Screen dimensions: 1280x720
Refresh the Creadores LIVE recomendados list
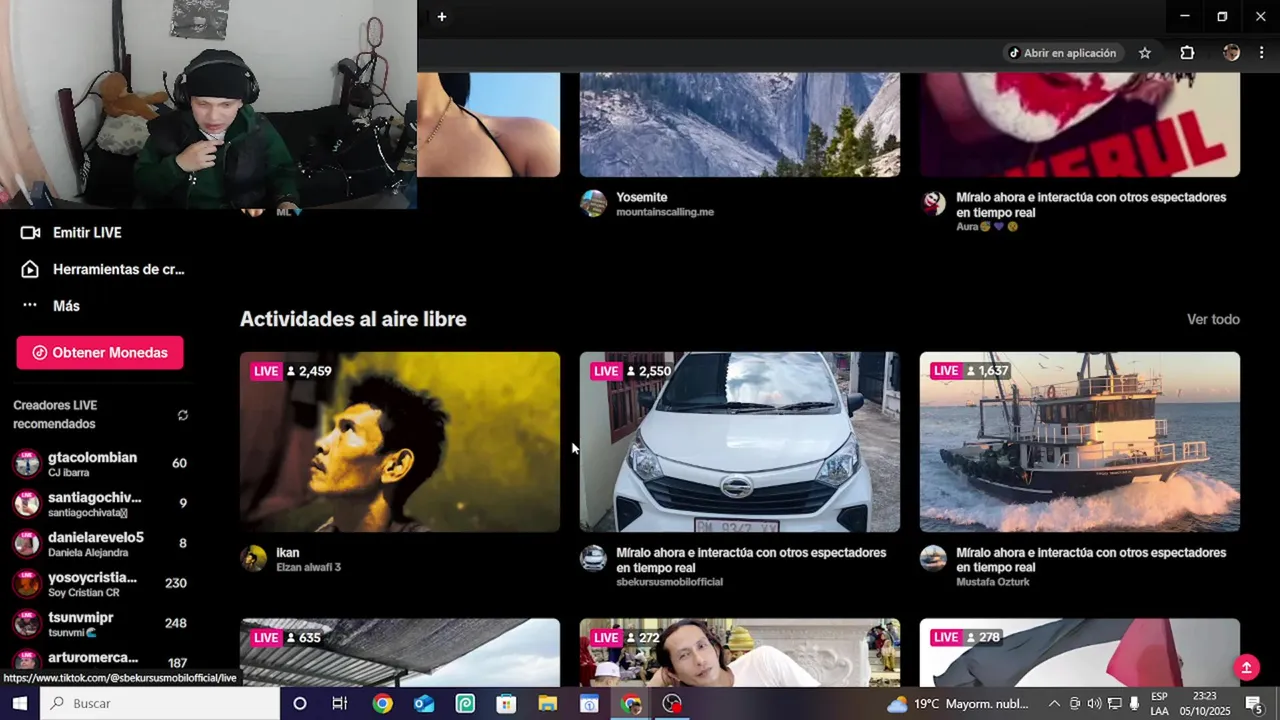(x=183, y=415)
